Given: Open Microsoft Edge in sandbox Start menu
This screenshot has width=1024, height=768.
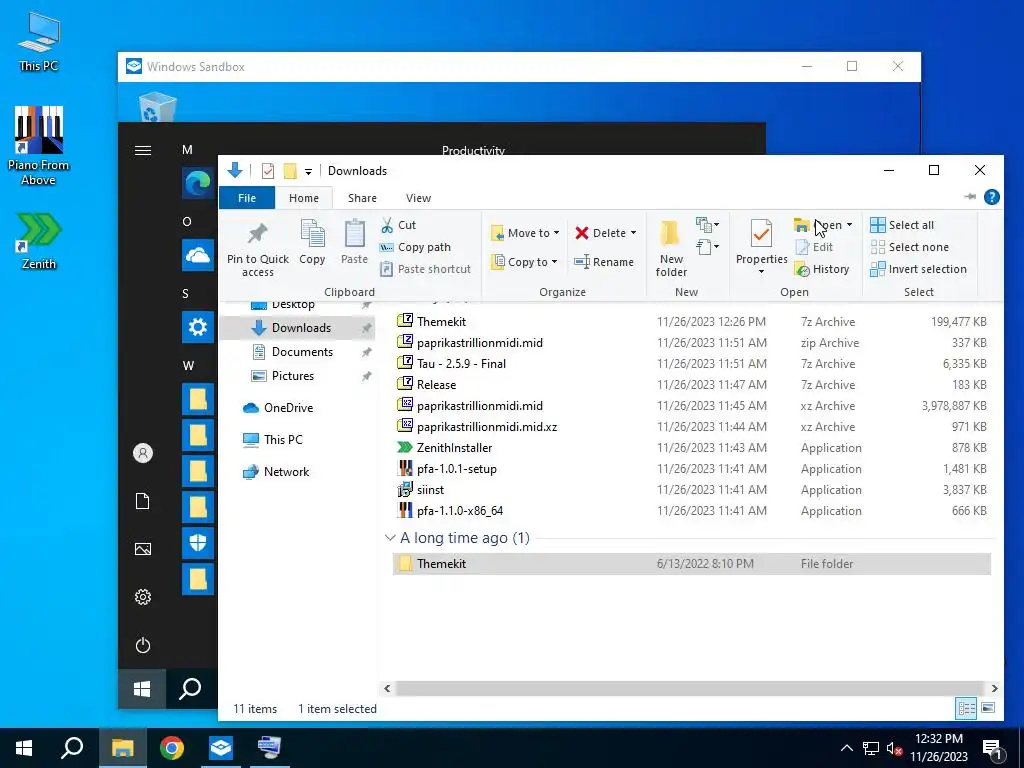Looking at the screenshot, I should [x=197, y=183].
